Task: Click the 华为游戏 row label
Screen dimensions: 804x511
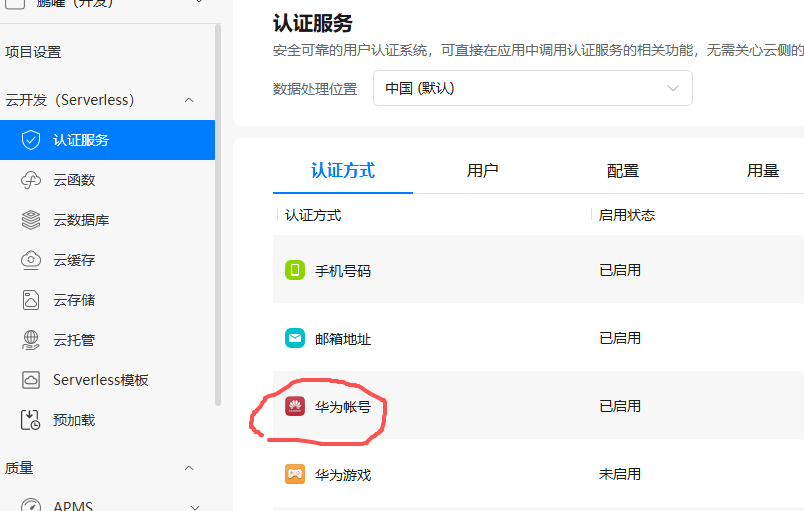Action: tap(343, 475)
